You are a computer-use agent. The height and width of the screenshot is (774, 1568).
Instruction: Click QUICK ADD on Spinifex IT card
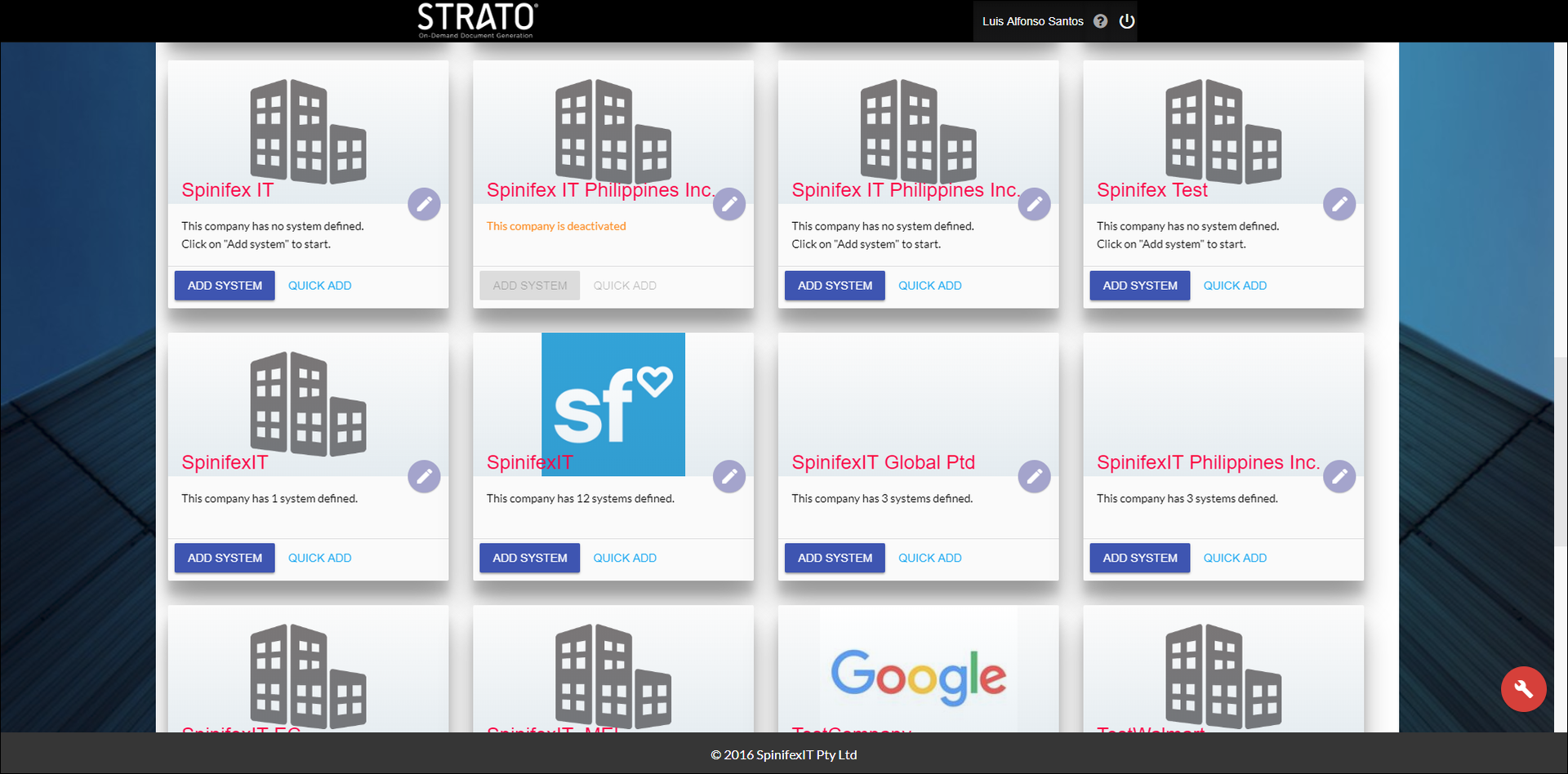pos(319,286)
